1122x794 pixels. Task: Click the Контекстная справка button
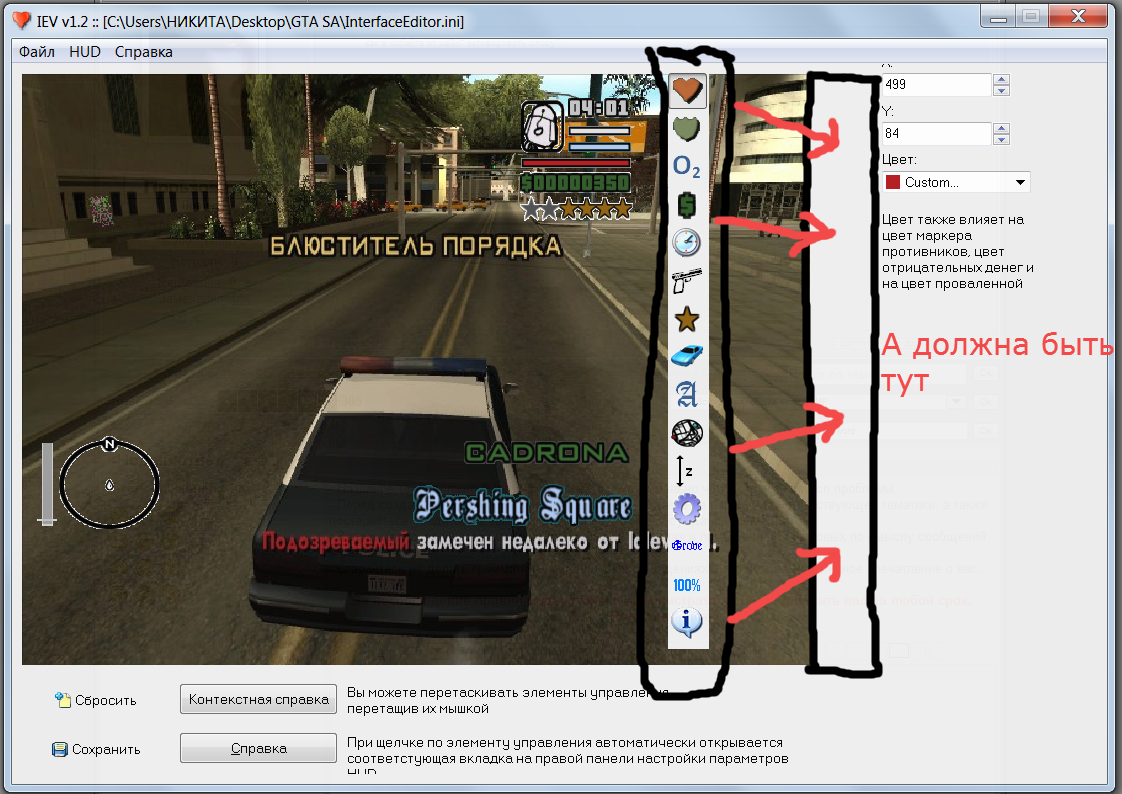[x=258, y=700]
